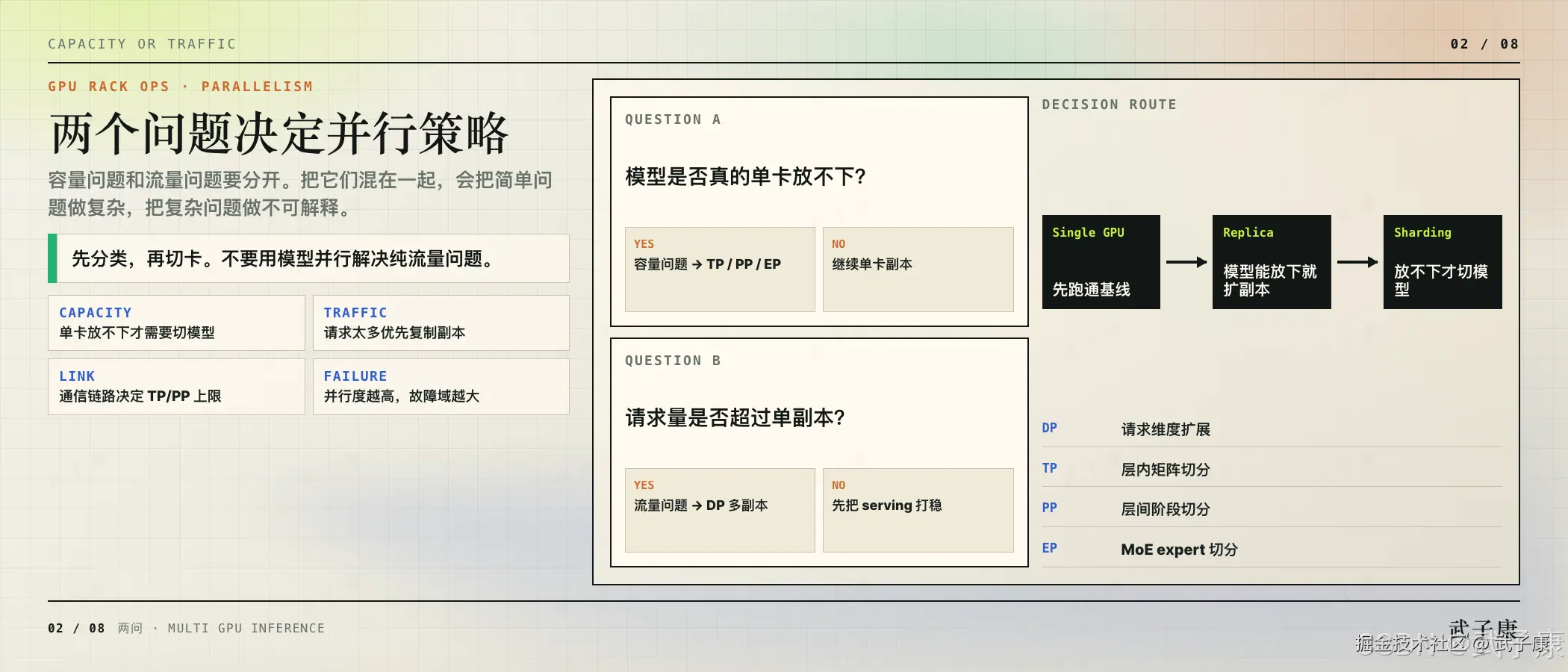Click the YES box '容量问题 → TP / PP / EP'
The width and height of the screenshot is (1568, 672).
click(x=720, y=270)
